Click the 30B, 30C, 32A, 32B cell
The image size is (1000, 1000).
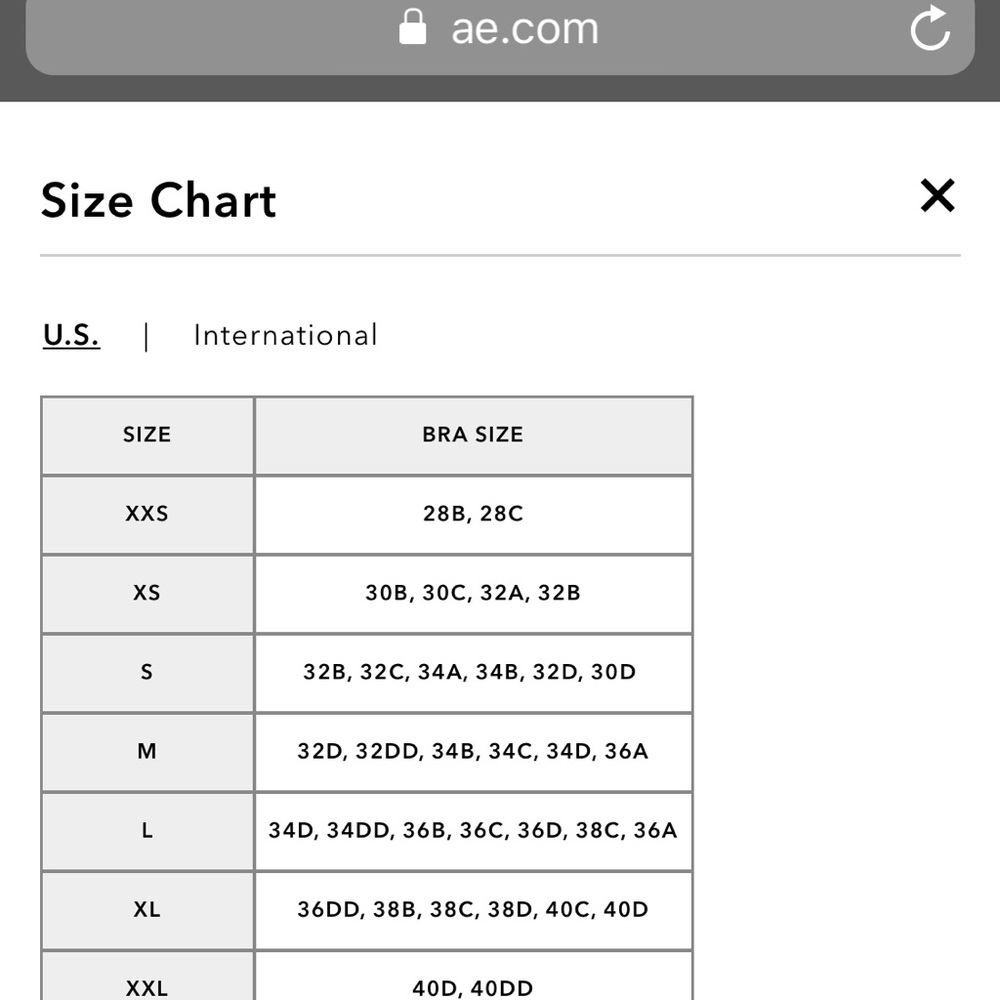[x=473, y=594]
